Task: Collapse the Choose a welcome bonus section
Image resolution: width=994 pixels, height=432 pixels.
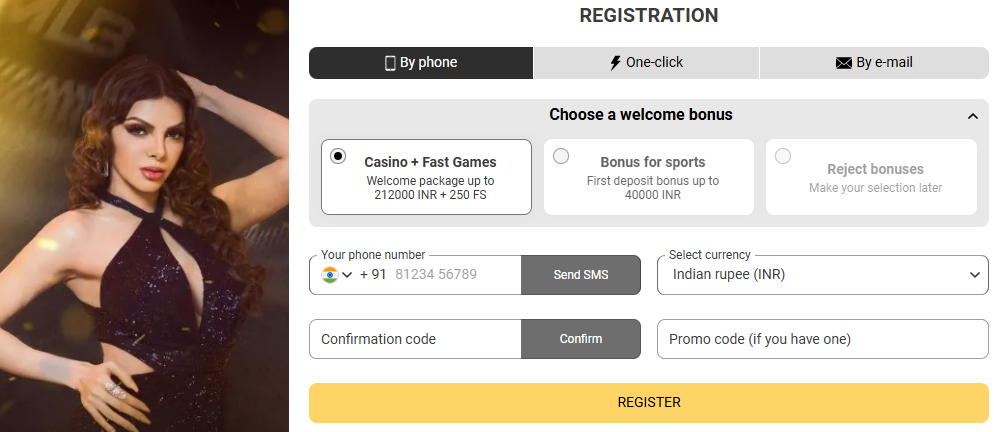Action: (973, 116)
